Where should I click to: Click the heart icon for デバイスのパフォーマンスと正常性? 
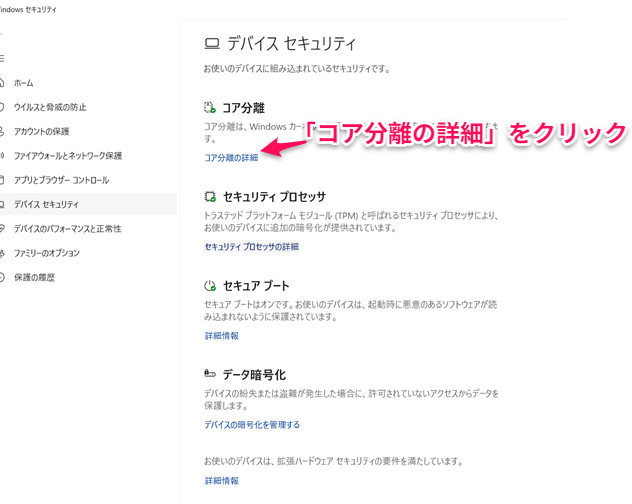(3, 229)
